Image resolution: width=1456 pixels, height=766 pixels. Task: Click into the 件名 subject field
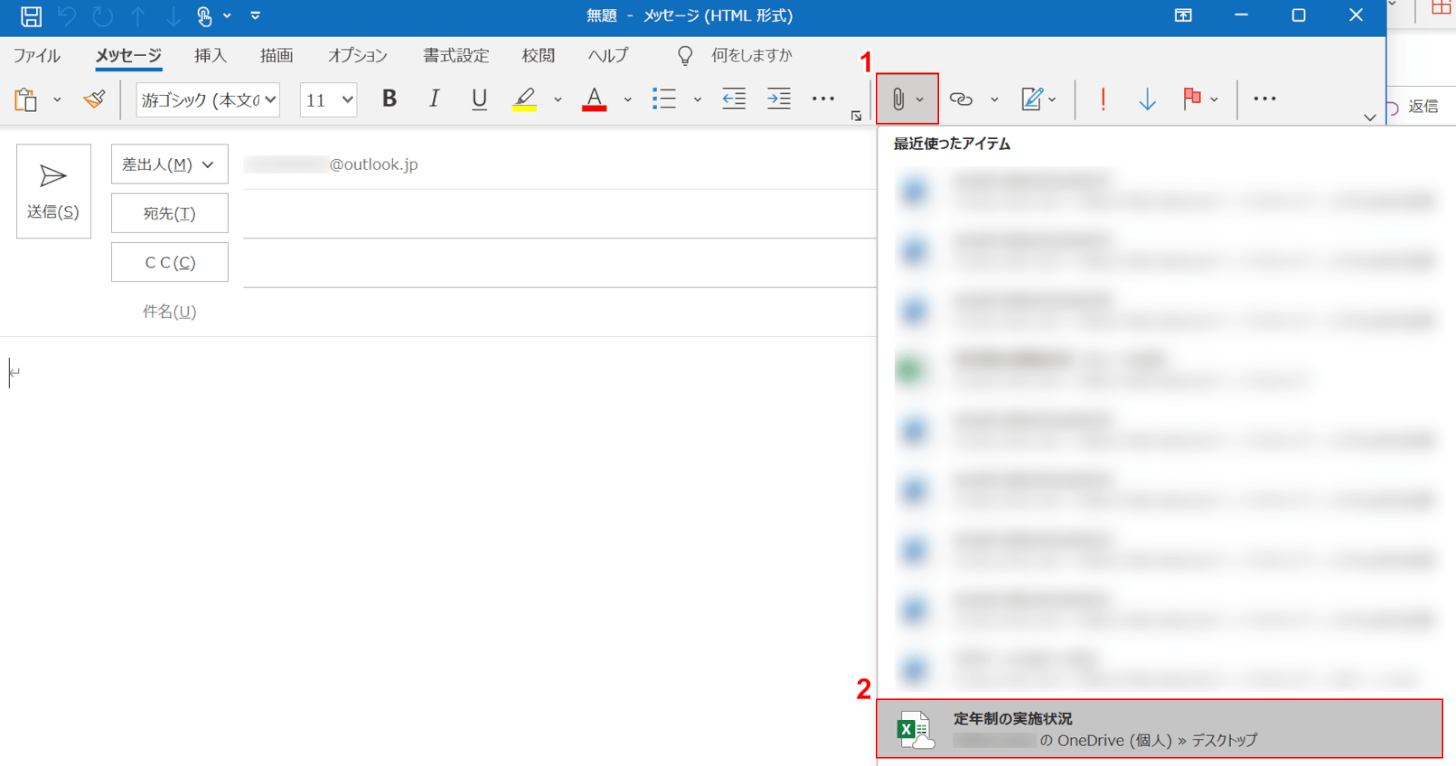pyautogui.click(x=559, y=311)
